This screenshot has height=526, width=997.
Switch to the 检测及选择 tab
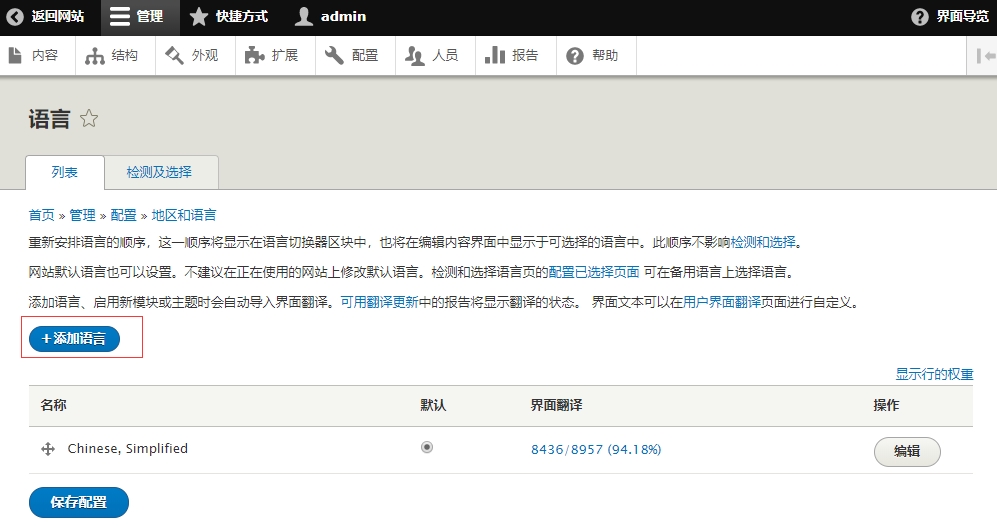(159, 172)
